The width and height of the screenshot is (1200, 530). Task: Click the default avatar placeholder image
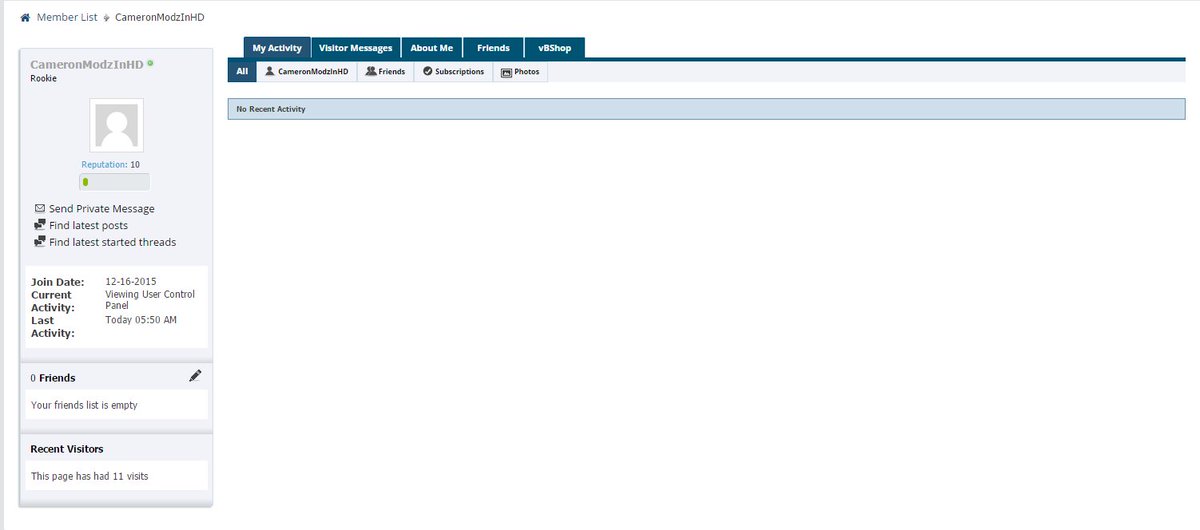click(x=117, y=125)
